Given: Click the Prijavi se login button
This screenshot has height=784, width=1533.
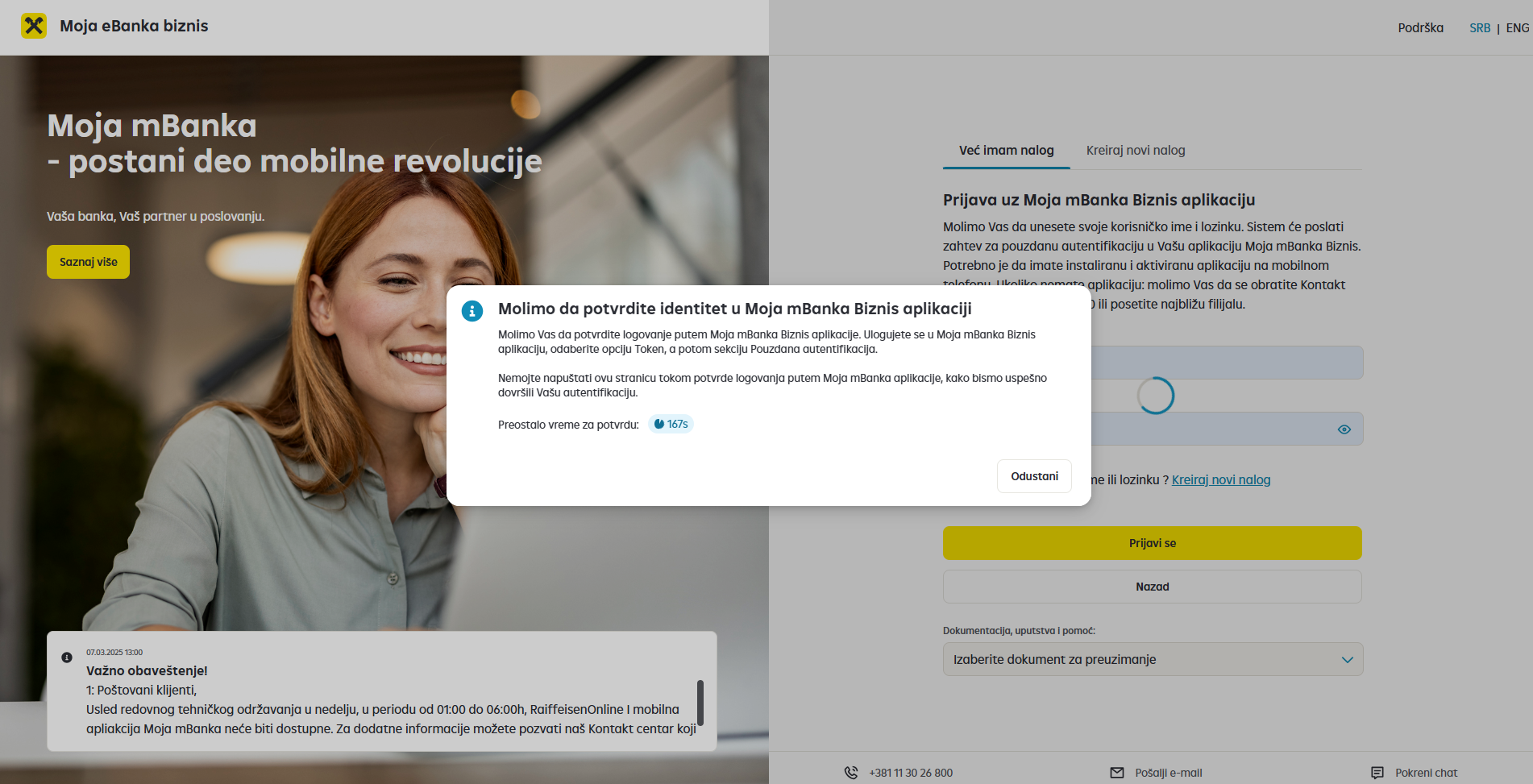Looking at the screenshot, I should pyautogui.click(x=1153, y=543).
